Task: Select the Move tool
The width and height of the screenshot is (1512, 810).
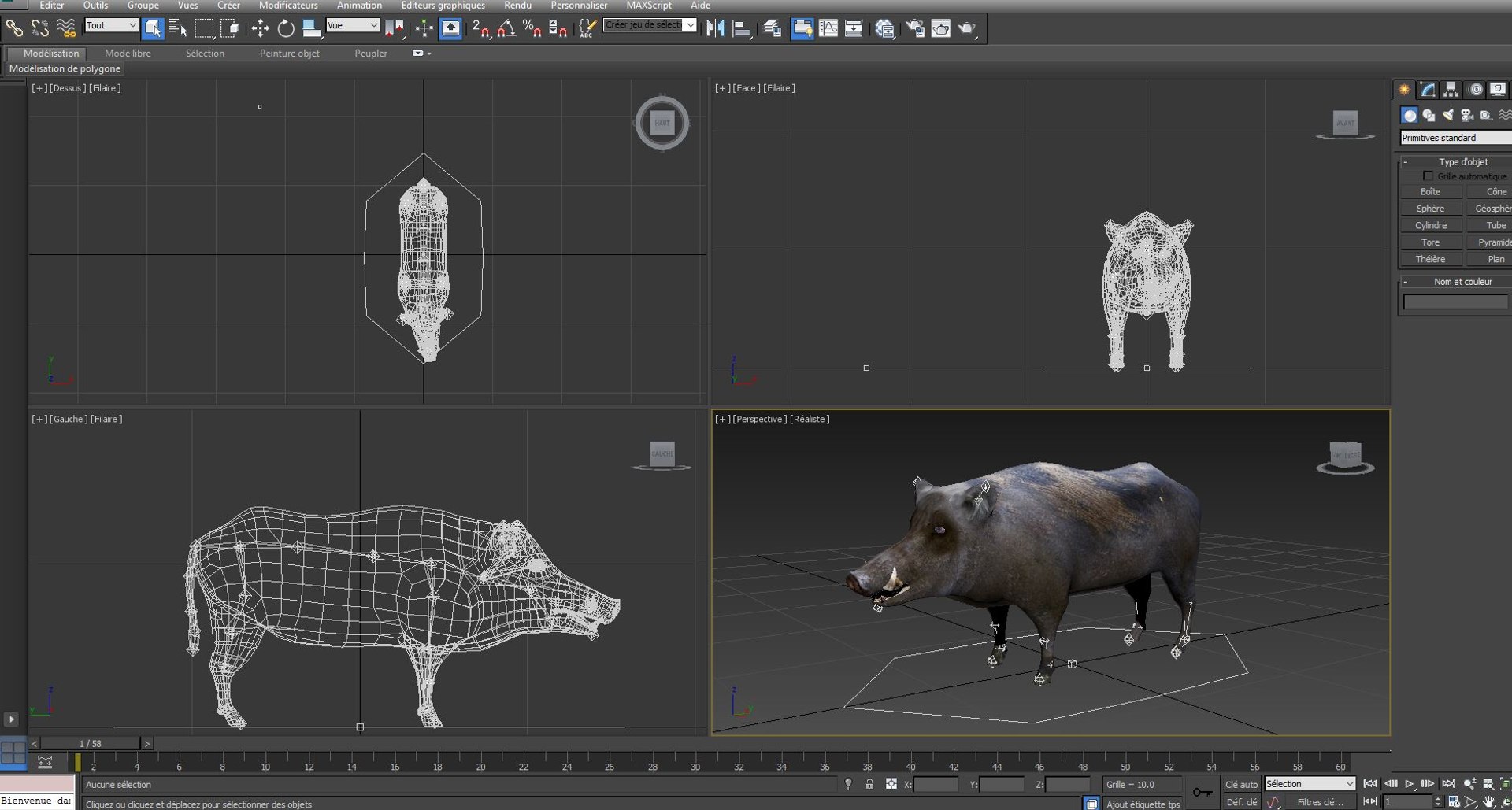Action: (260, 28)
